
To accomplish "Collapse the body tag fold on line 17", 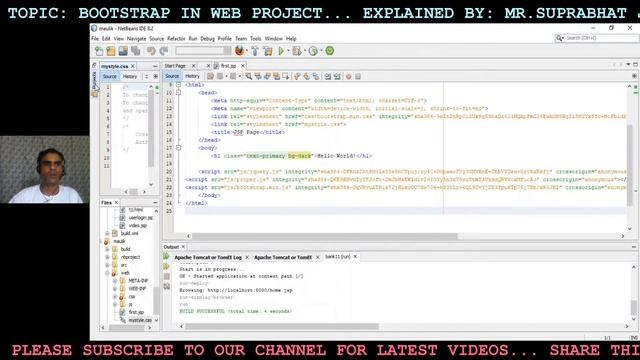I will coord(178,148).
